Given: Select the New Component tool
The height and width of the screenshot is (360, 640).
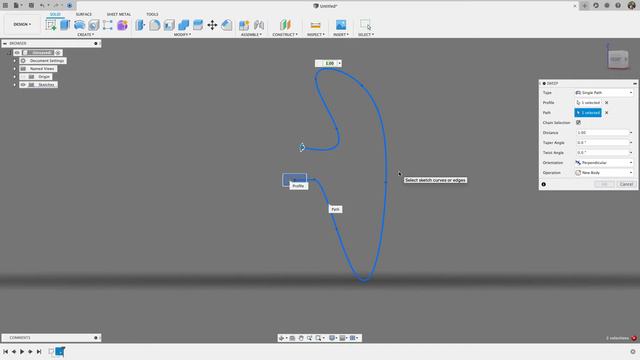Looking at the screenshot, I should click(244, 25).
